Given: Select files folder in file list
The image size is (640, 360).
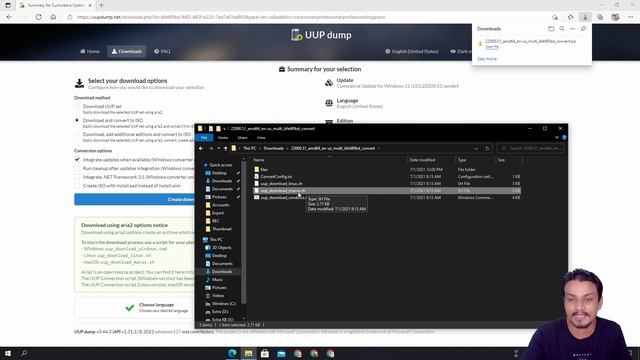Looking at the screenshot, I should (264, 169).
